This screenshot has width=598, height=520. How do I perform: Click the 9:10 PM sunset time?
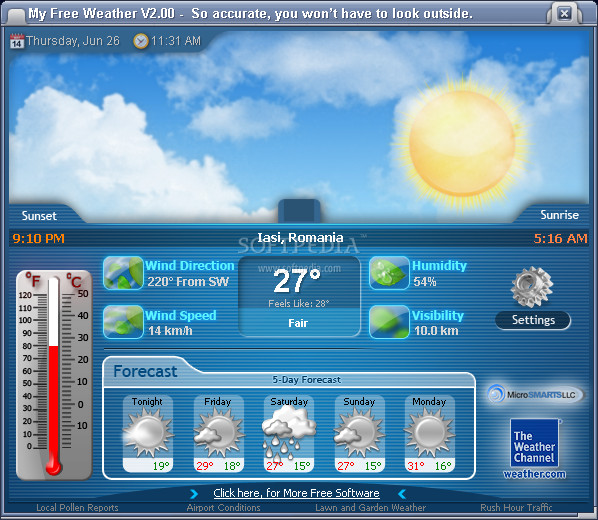(39, 239)
